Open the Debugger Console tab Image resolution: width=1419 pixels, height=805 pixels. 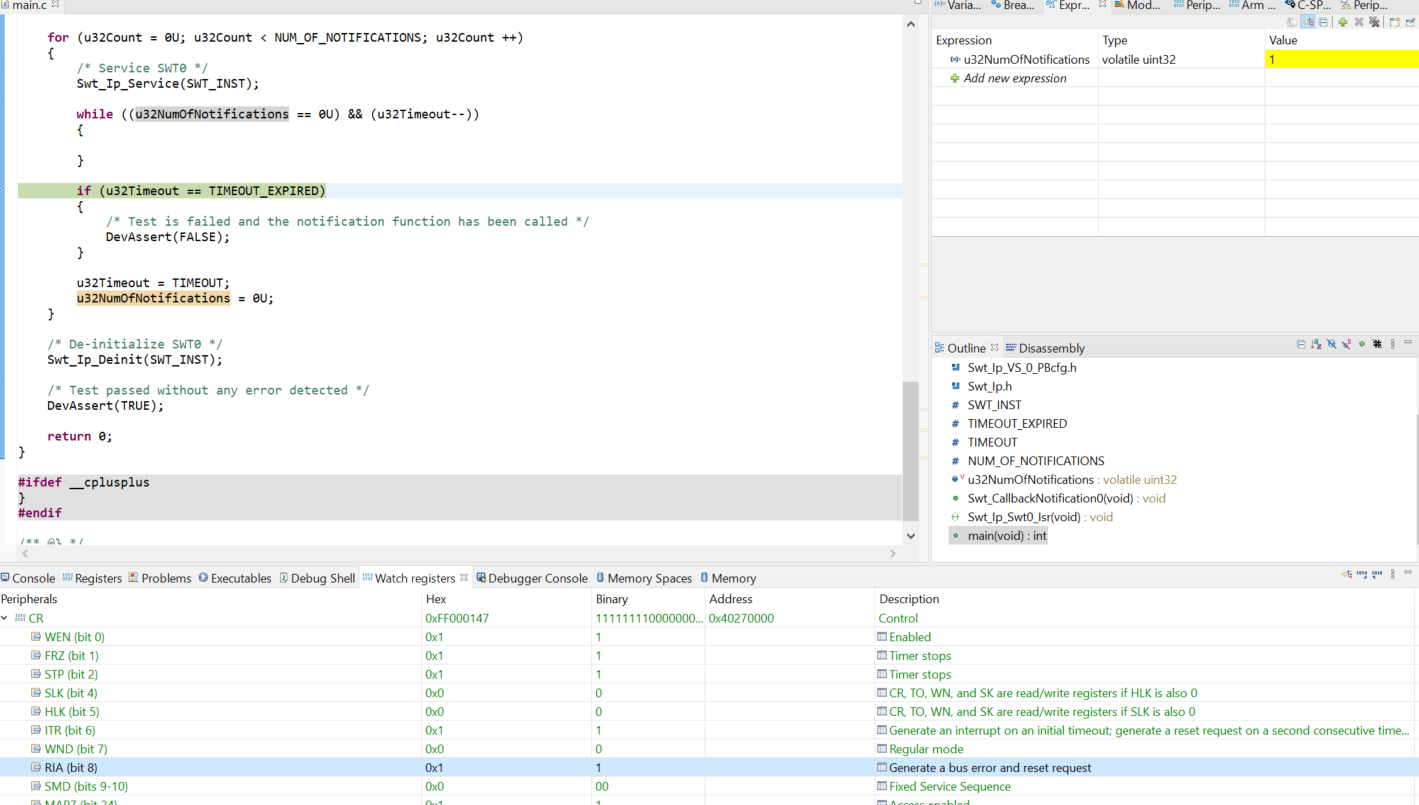532,578
